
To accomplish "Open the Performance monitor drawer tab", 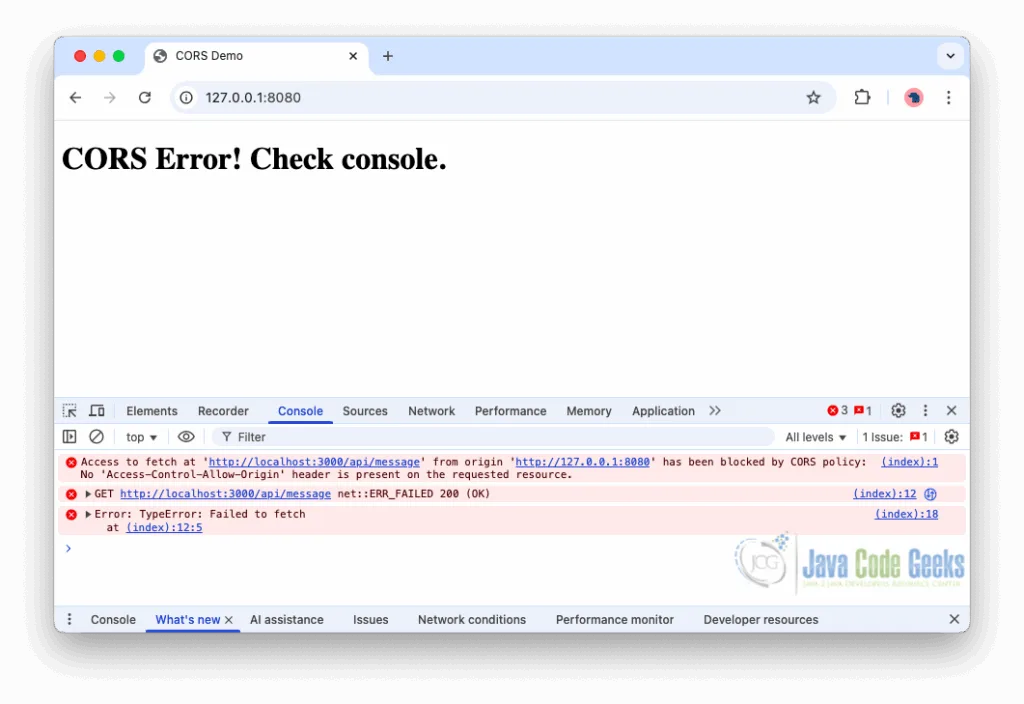I will pyautogui.click(x=615, y=620).
